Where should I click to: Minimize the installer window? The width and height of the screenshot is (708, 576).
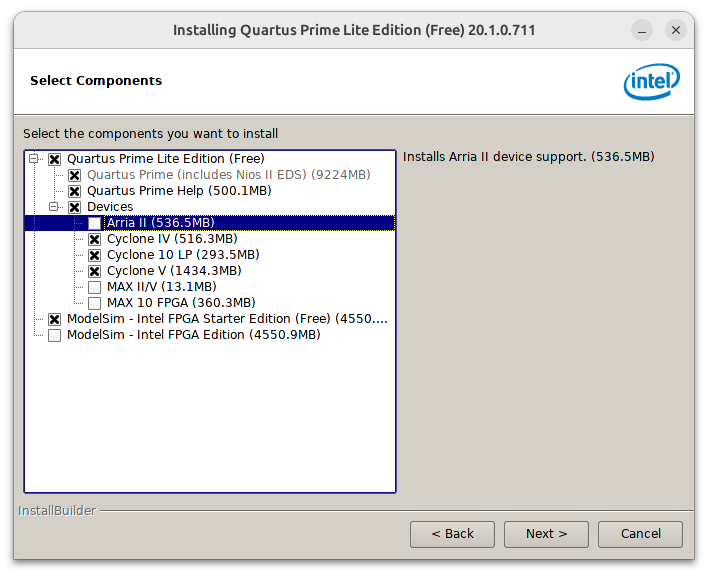coord(642,30)
